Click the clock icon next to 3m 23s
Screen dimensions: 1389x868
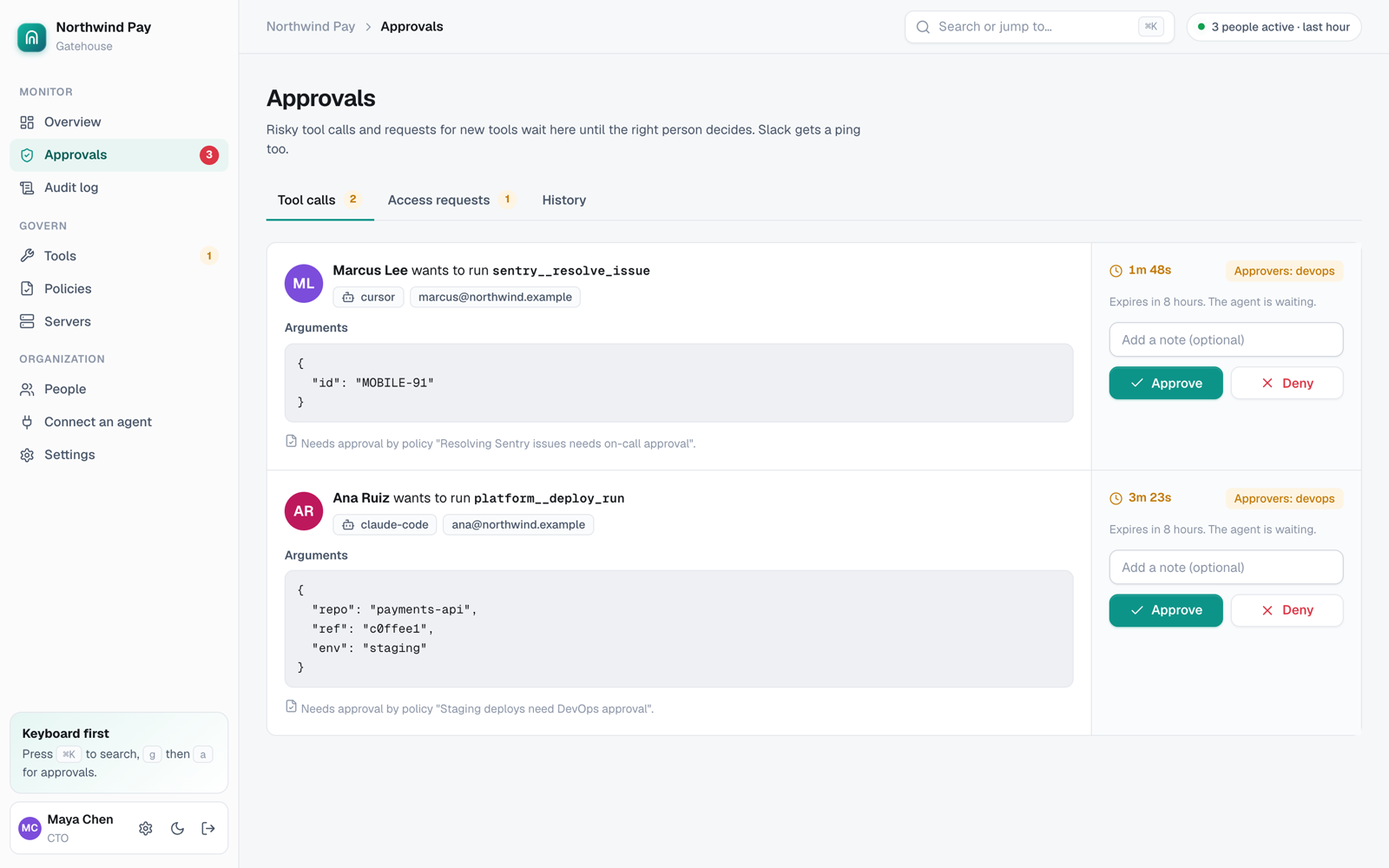tap(1116, 498)
